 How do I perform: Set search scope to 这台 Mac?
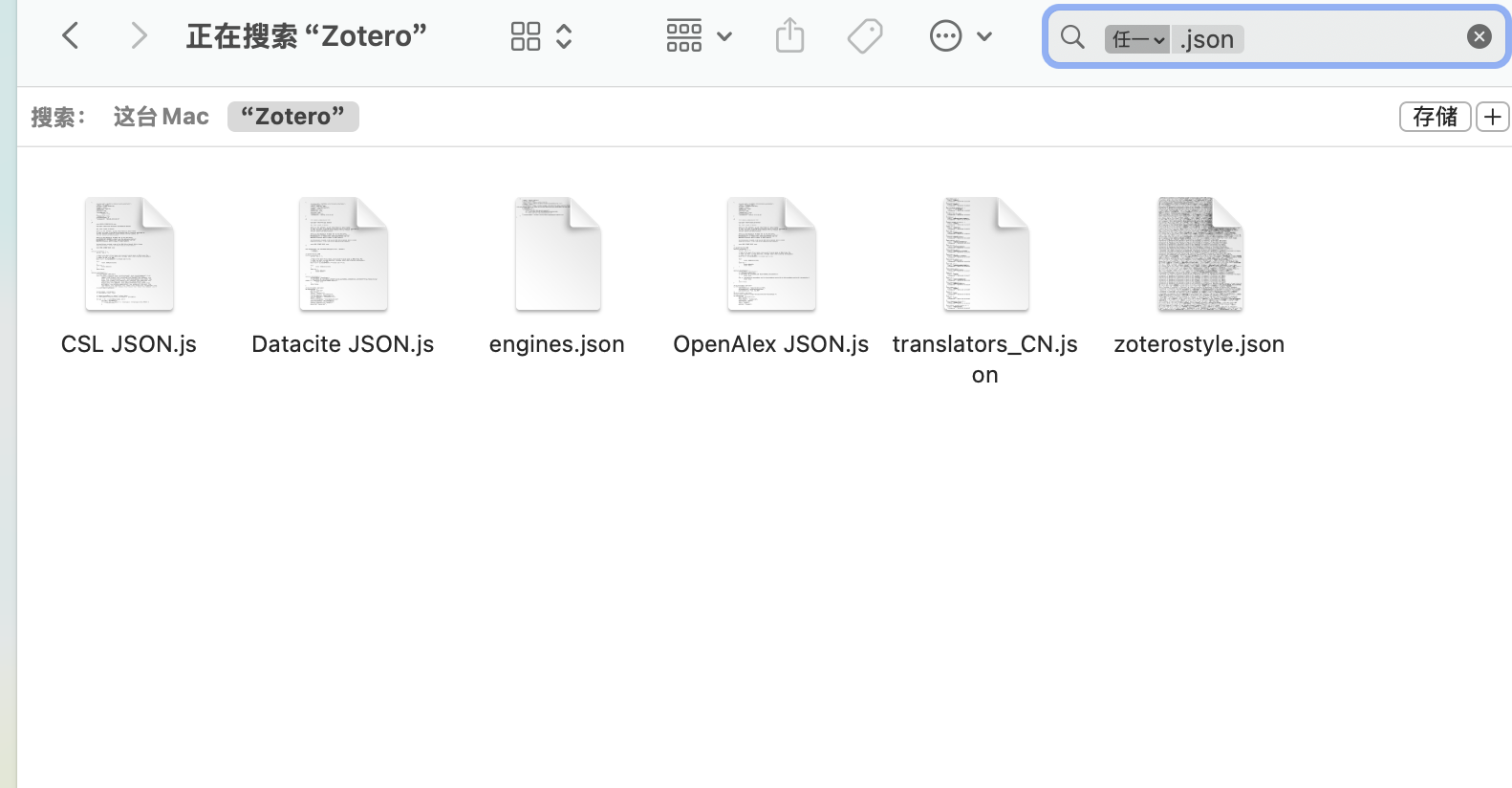tap(161, 117)
